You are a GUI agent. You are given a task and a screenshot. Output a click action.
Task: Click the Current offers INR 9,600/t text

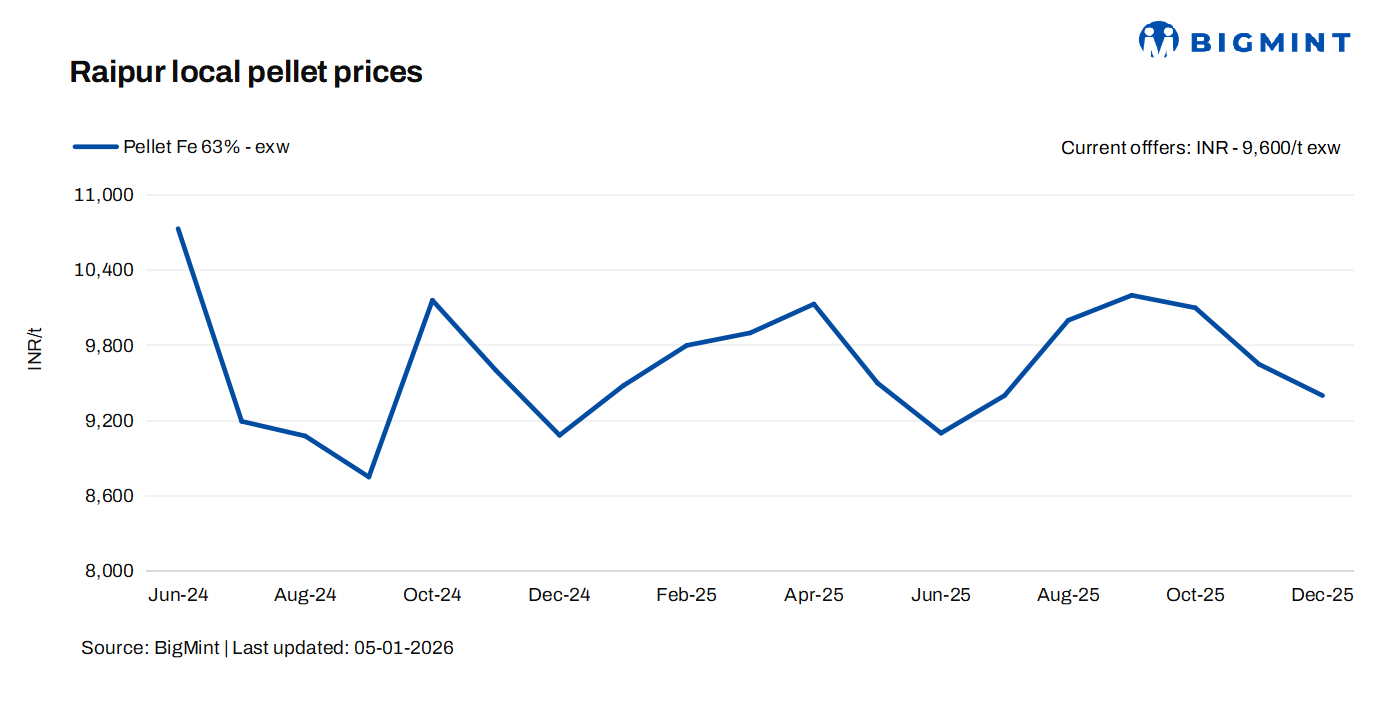pos(1200,148)
